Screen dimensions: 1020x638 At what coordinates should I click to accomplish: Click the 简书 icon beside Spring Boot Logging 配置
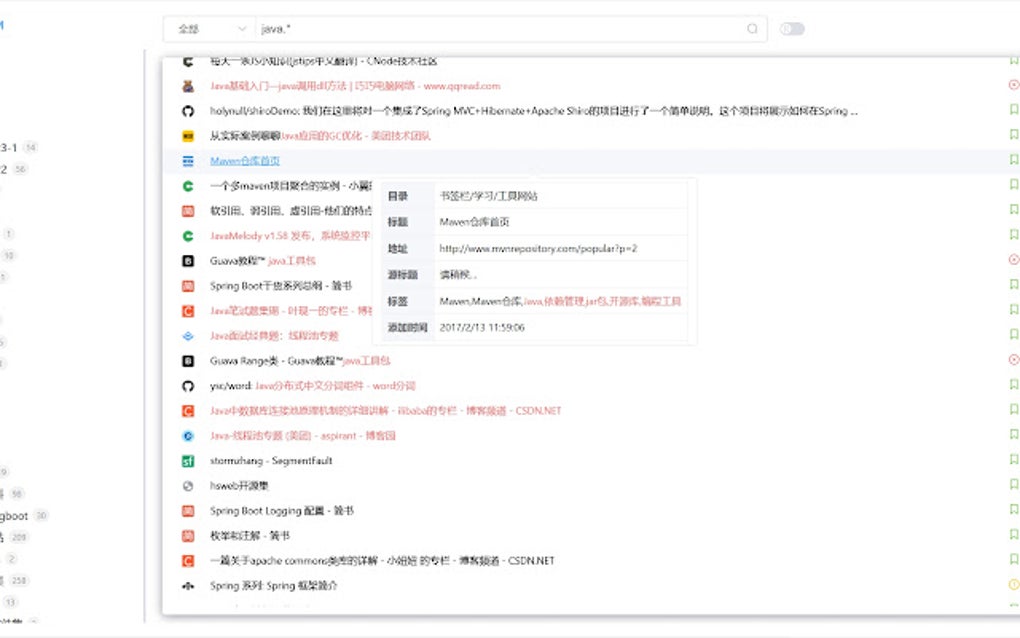[x=188, y=511]
